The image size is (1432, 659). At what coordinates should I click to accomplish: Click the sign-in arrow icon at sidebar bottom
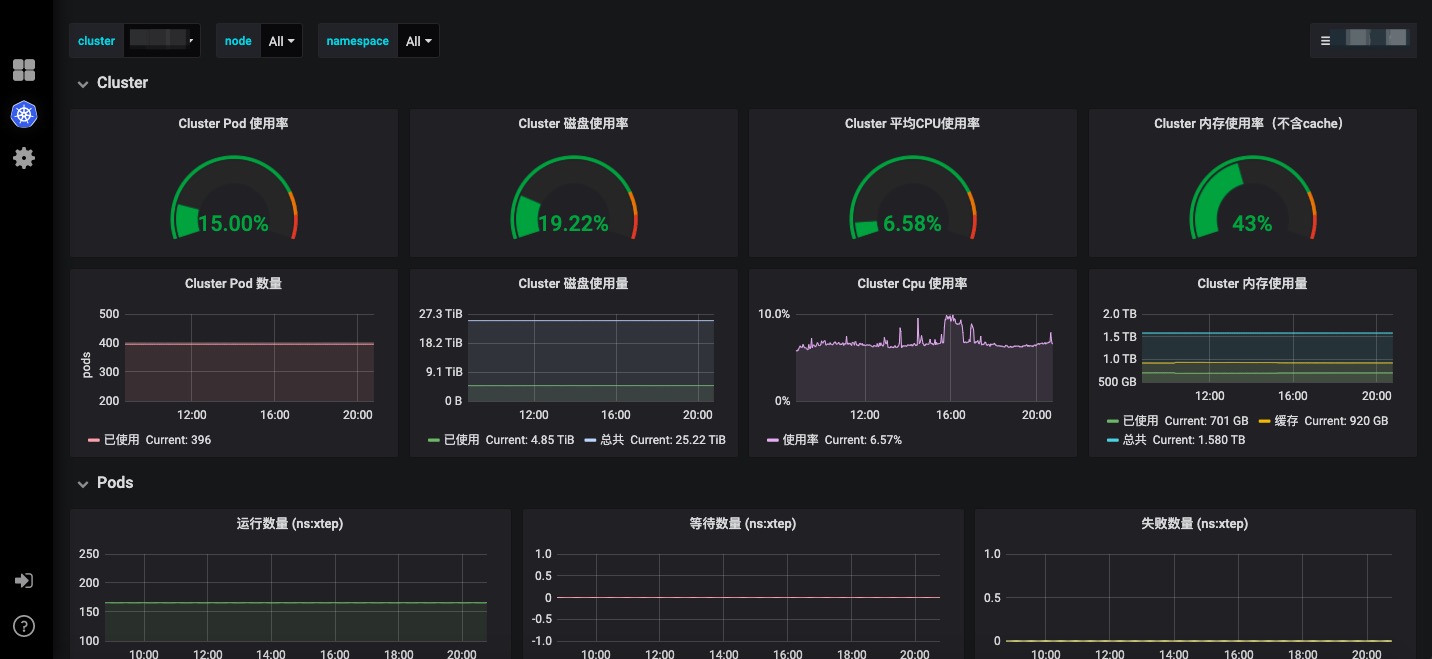(x=24, y=580)
